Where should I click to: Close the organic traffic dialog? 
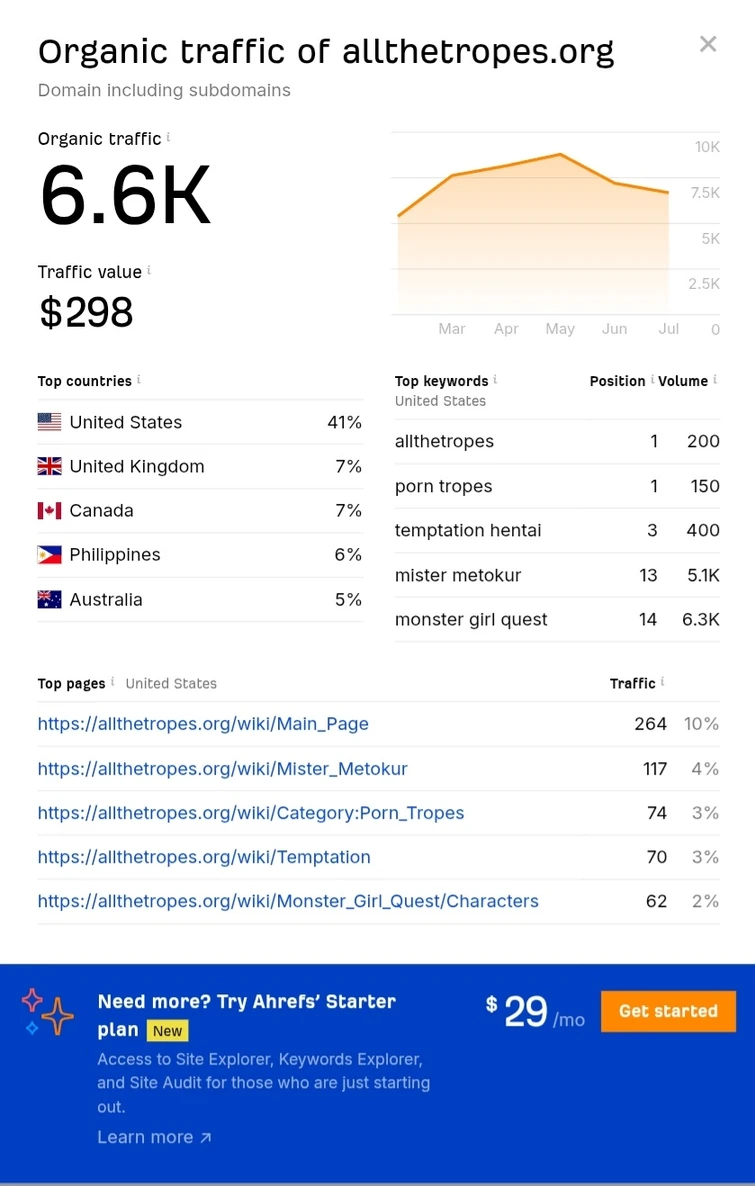tap(708, 44)
